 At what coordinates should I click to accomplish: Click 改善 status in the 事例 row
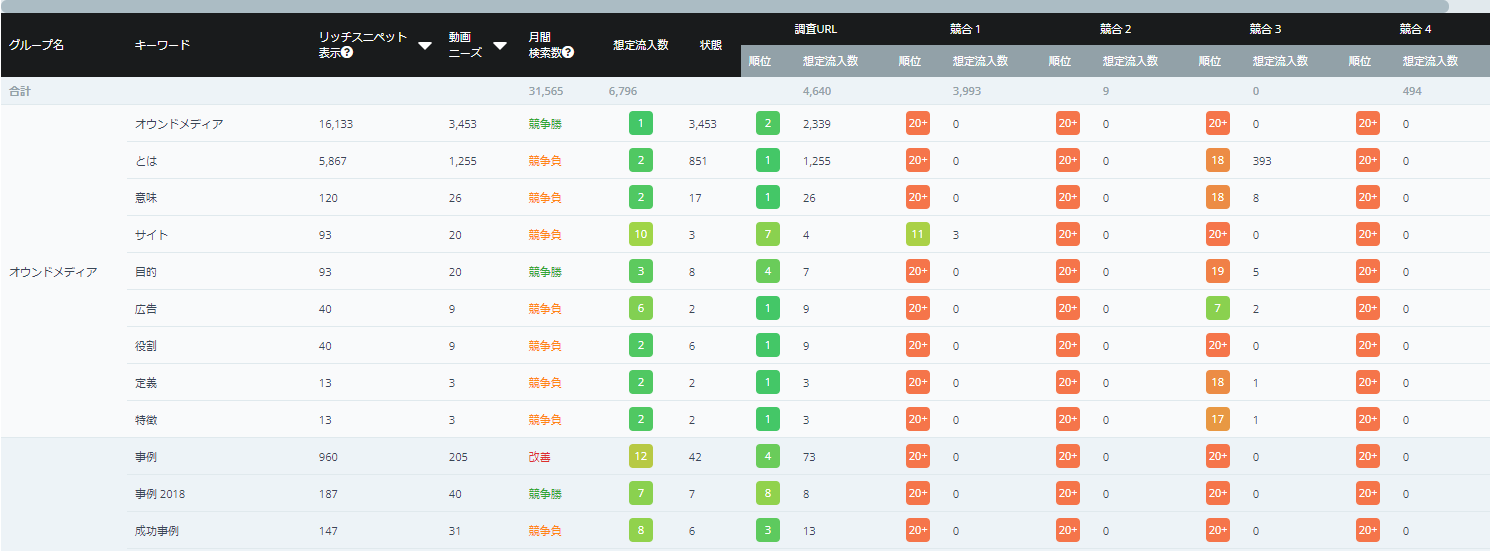tap(540, 457)
